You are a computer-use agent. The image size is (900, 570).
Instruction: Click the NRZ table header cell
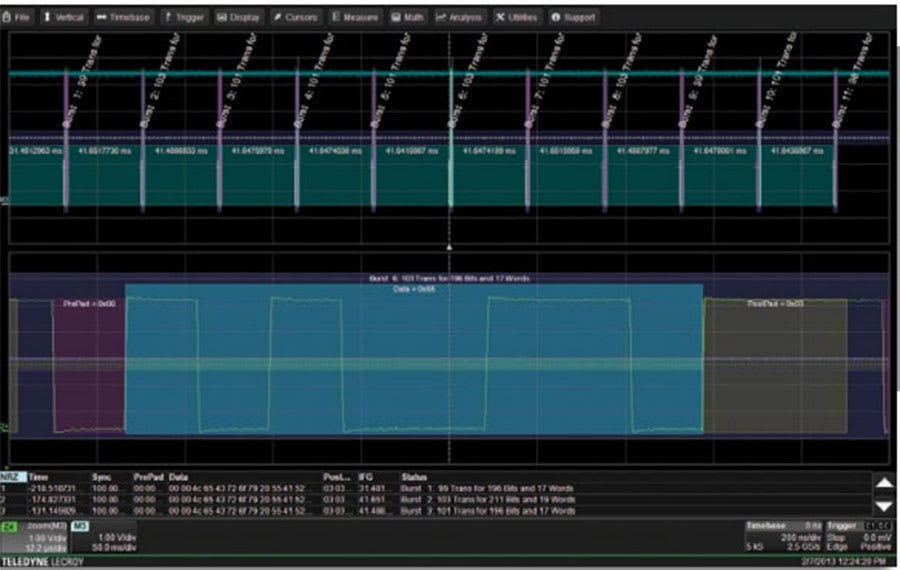13,477
